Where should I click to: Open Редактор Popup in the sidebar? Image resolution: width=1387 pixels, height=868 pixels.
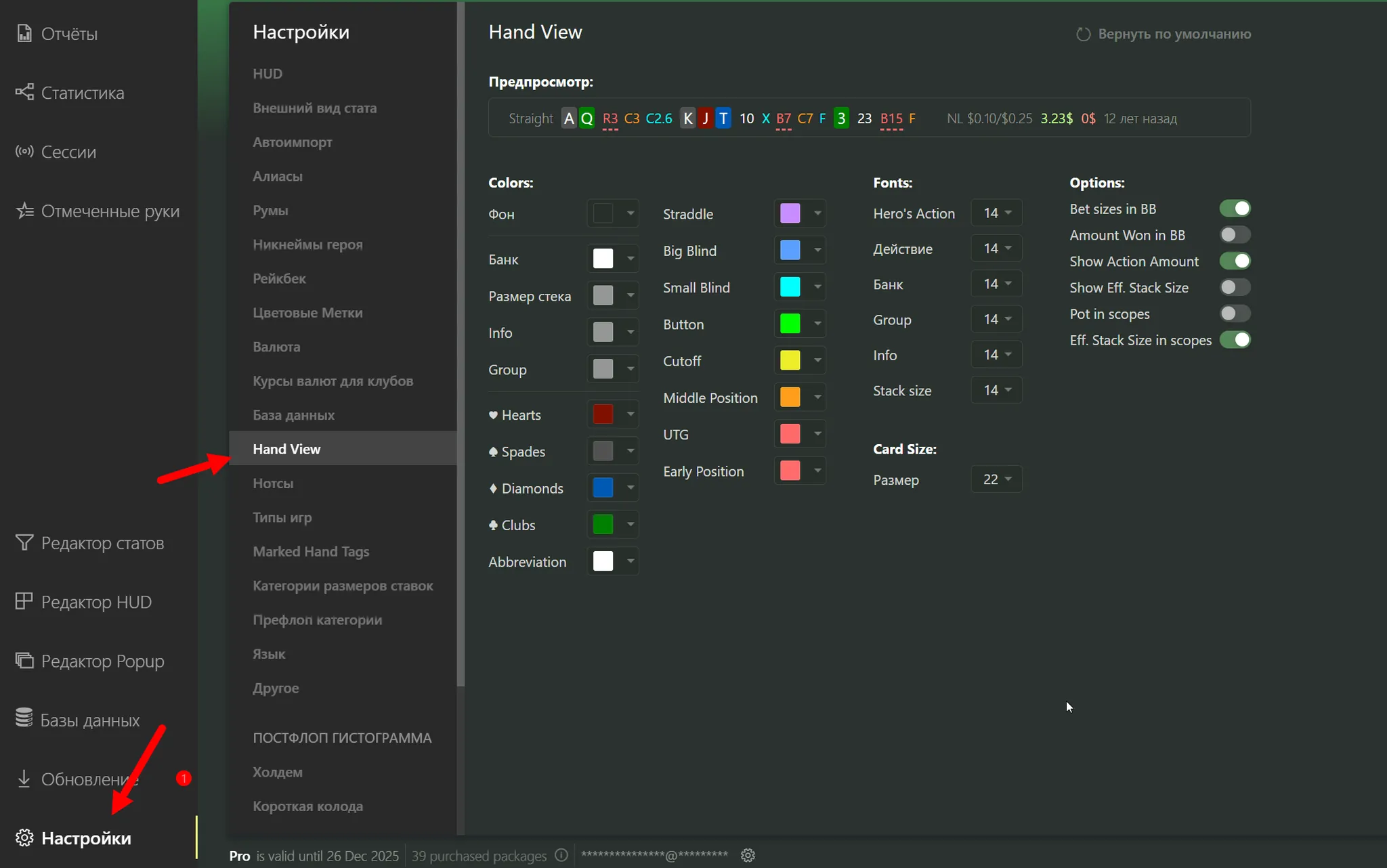pyautogui.click(x=102, y=661)
